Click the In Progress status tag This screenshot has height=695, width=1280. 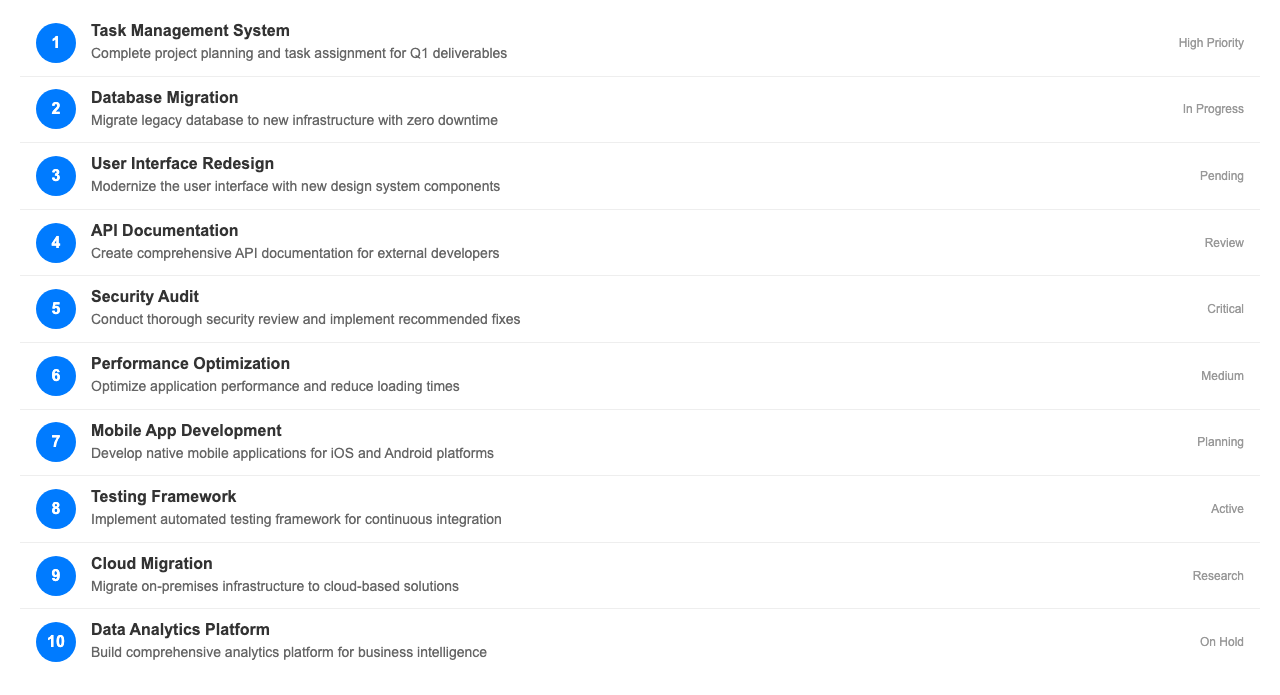1213,109
